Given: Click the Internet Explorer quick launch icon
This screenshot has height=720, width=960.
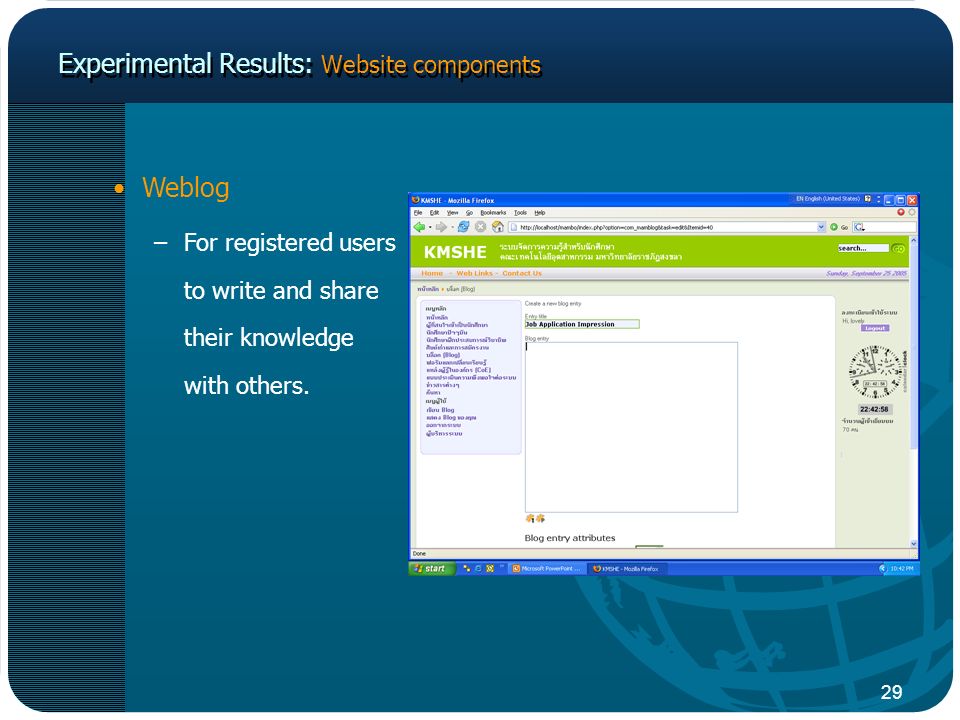Looking at the screenshot, I should 478,569.
